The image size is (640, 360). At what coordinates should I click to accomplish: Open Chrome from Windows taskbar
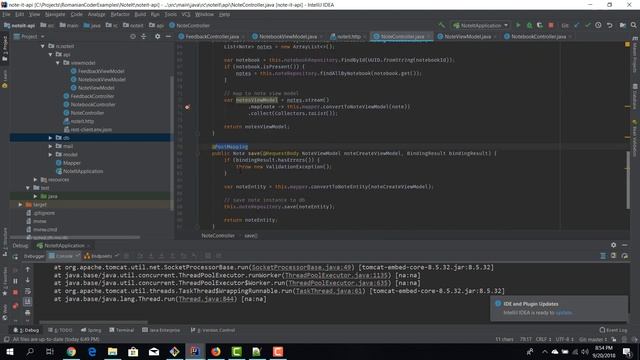(x=71, y=351)
